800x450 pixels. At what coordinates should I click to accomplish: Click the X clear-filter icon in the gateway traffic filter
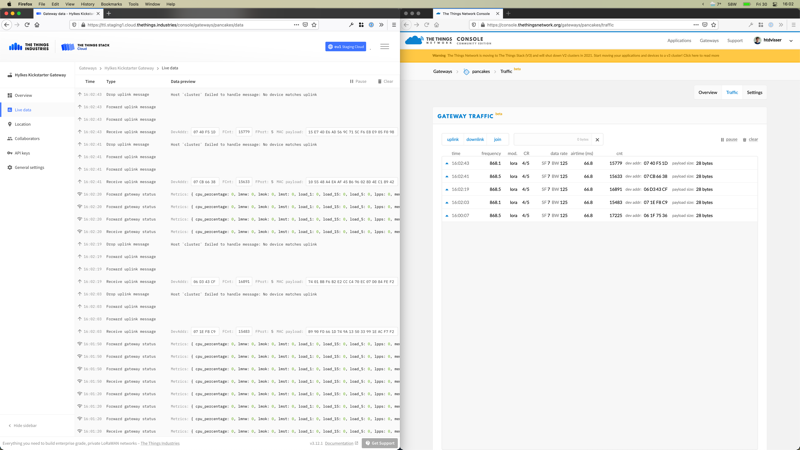point(597,139)
